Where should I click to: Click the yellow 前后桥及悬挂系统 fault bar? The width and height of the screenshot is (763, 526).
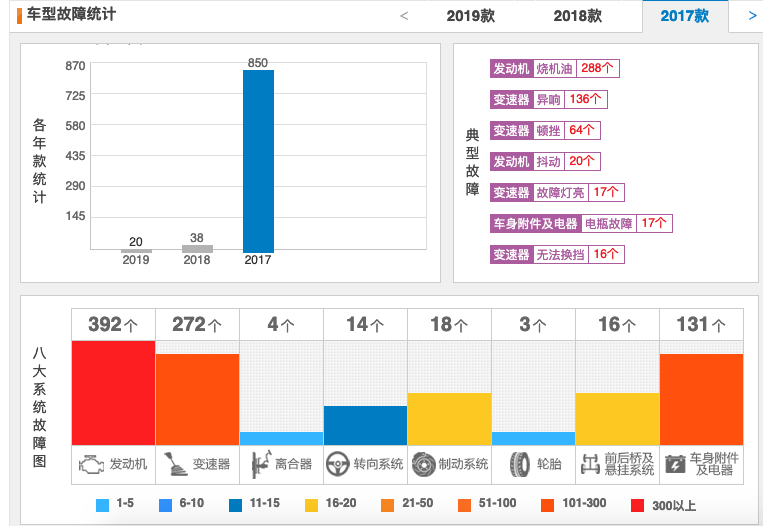pos(618,419)
